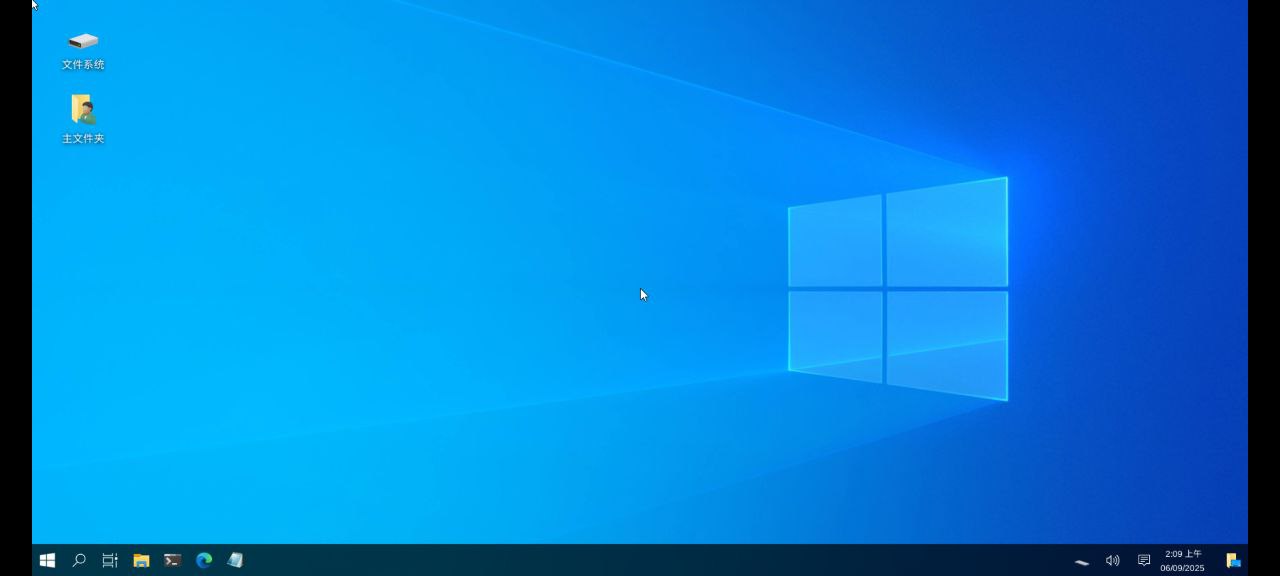
Task: Open the terminal from the taskbar
Action: [172, 560]
